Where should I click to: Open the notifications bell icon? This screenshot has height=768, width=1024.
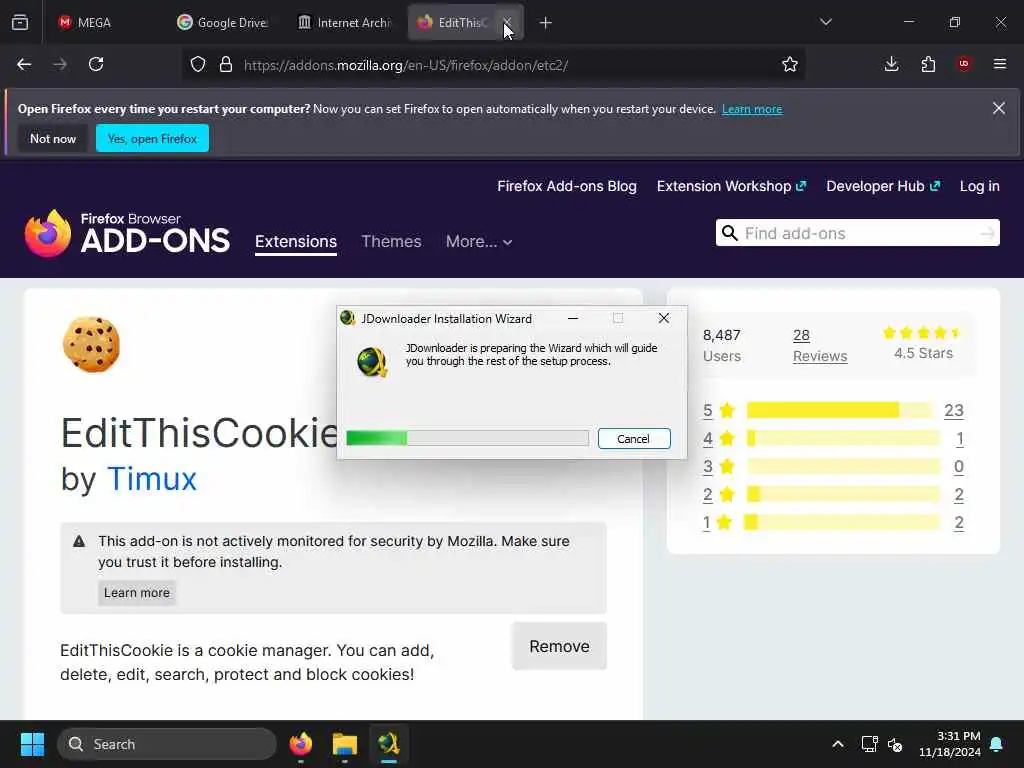997,744
